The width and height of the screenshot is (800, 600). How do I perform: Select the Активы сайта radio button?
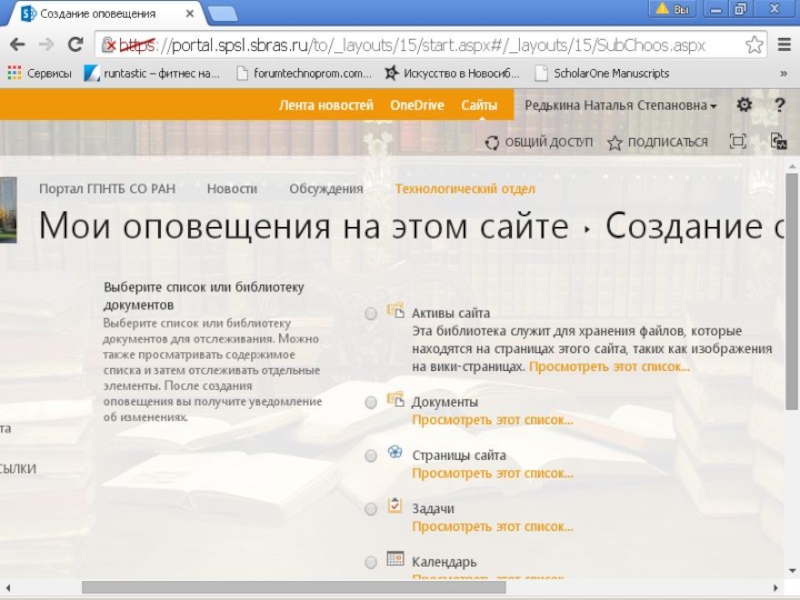click(371, 313)
